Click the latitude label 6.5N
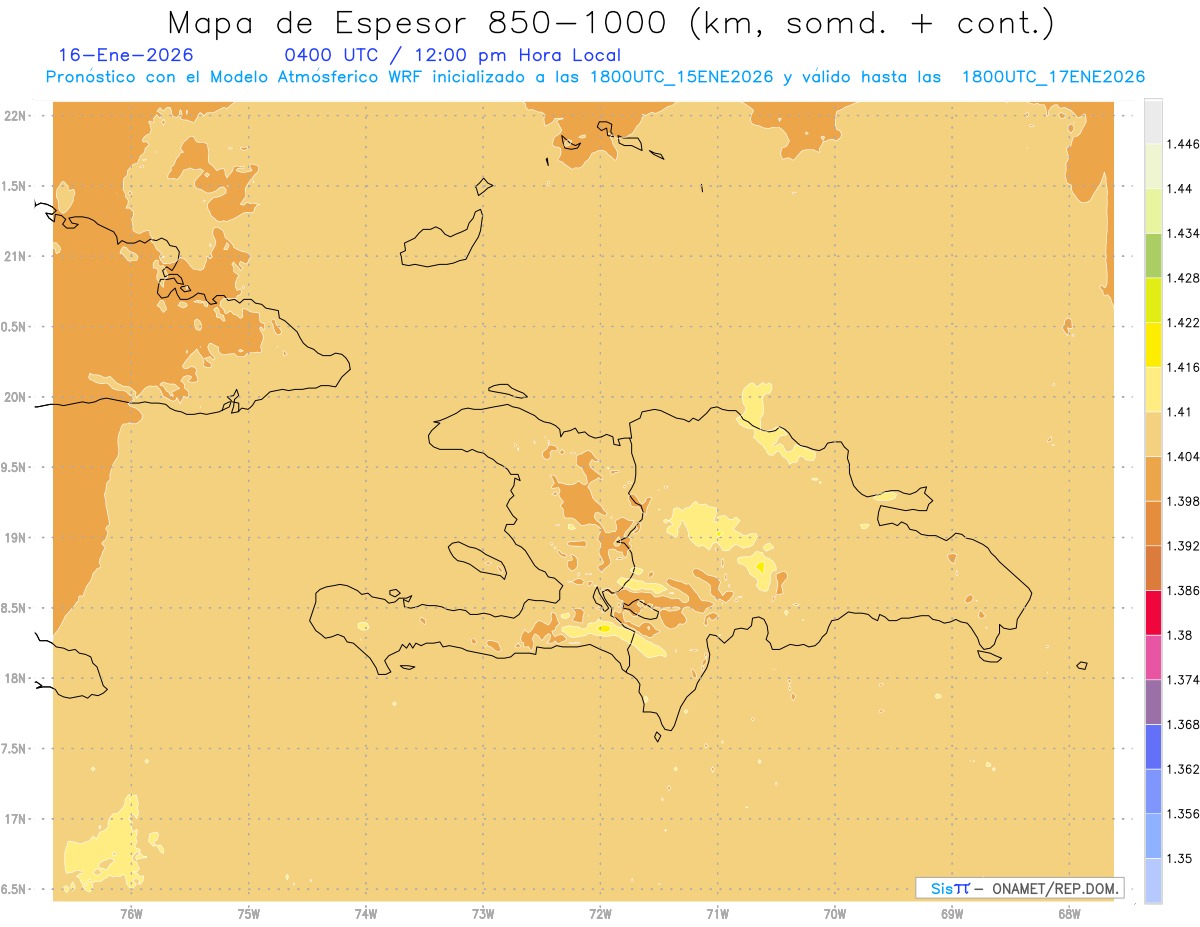1200x927 pixels. (15, 889)
